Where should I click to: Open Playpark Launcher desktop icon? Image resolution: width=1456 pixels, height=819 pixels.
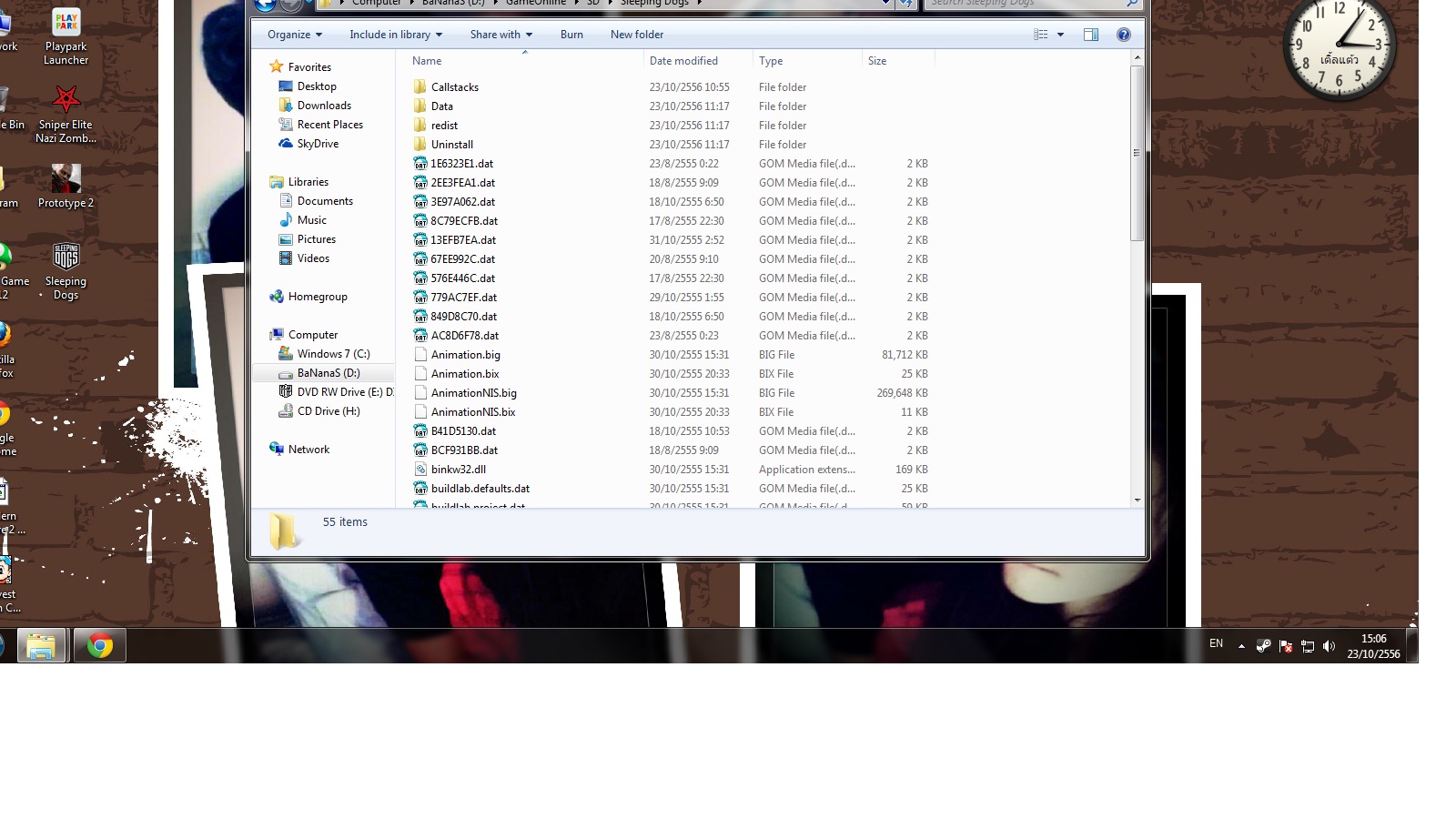[x=66, y=35]
